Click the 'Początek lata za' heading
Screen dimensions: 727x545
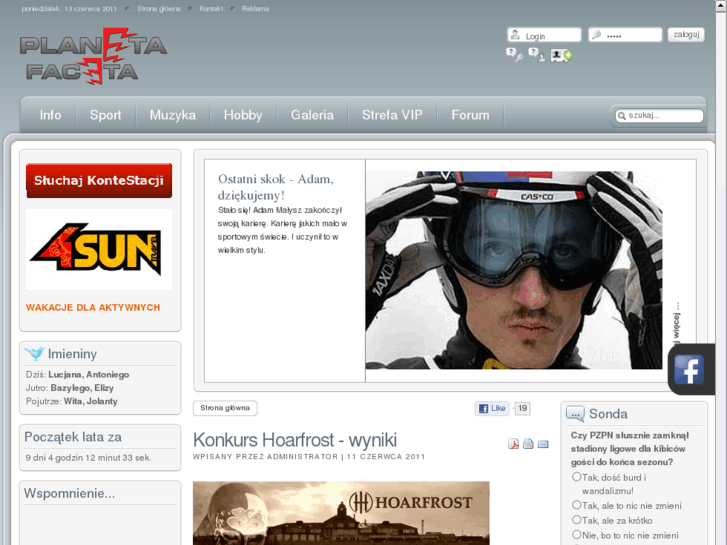tap(73, 437)
